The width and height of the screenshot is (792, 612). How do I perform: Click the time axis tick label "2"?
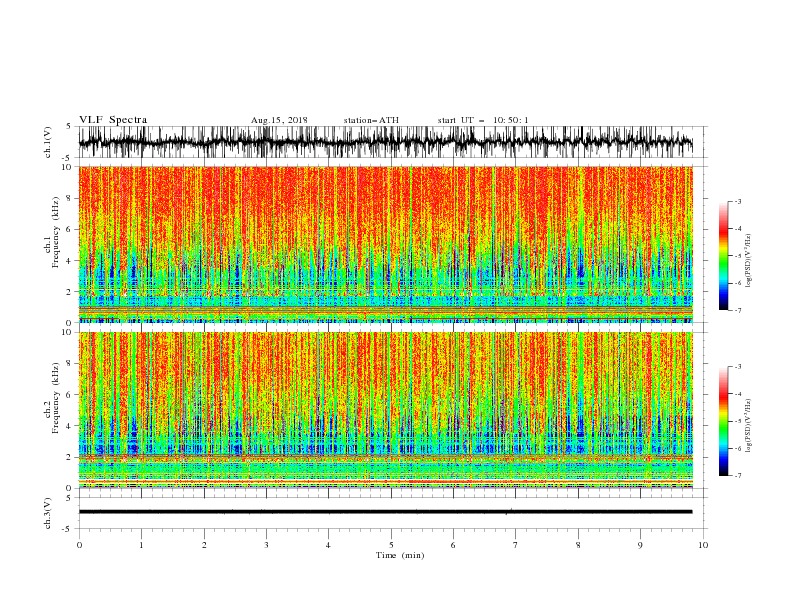[x=204, y=545]
